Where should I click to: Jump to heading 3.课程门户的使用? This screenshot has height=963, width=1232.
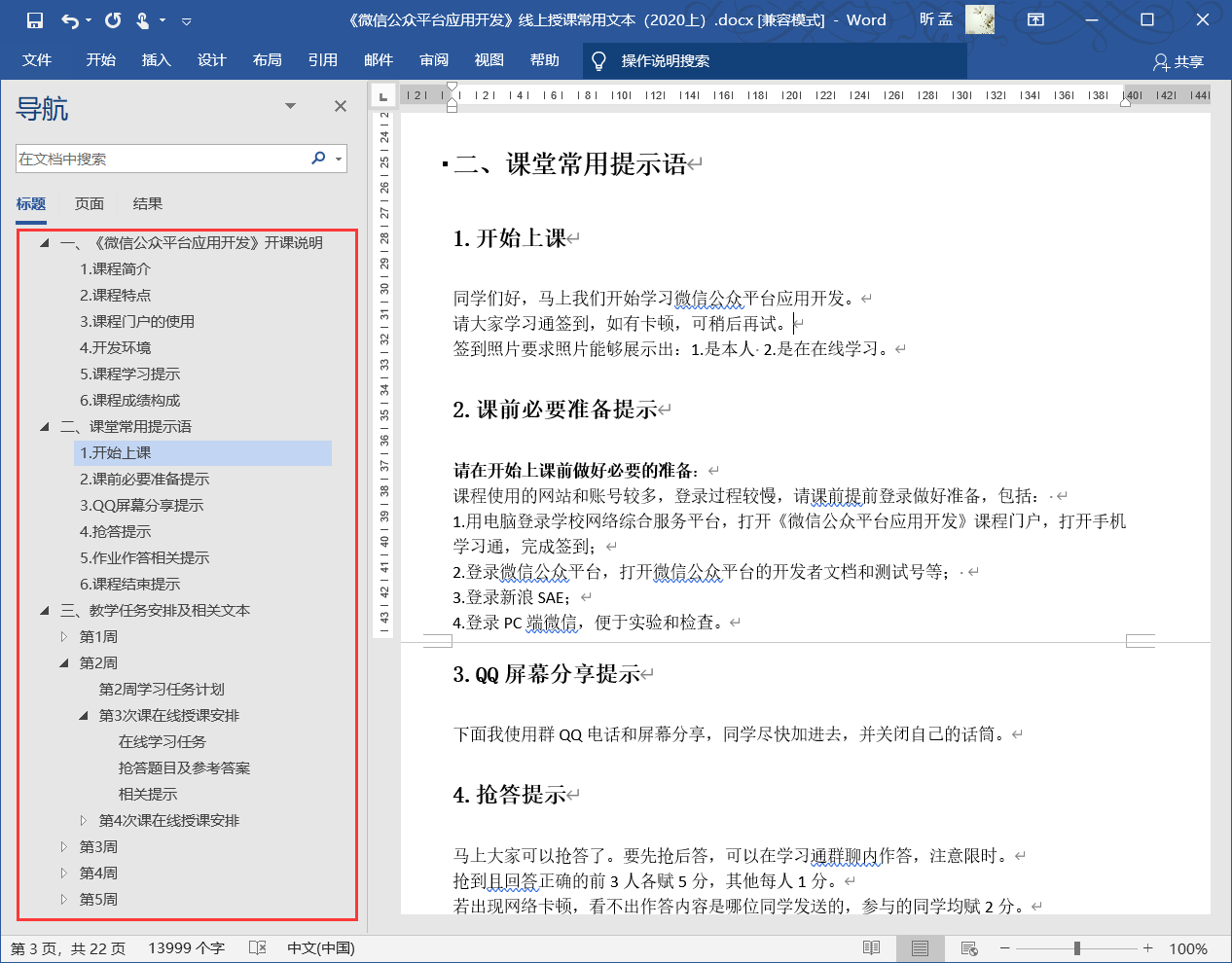137,322
